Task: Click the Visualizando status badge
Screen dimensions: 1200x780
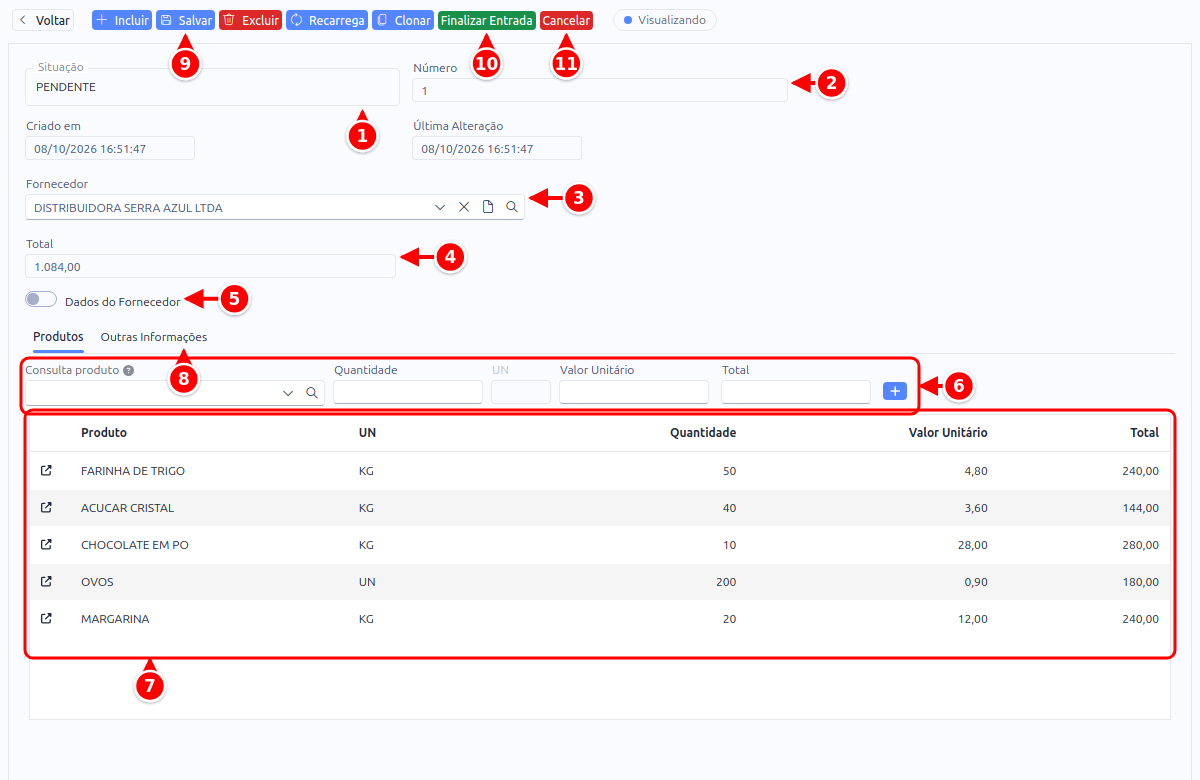Action: (664, 20)
